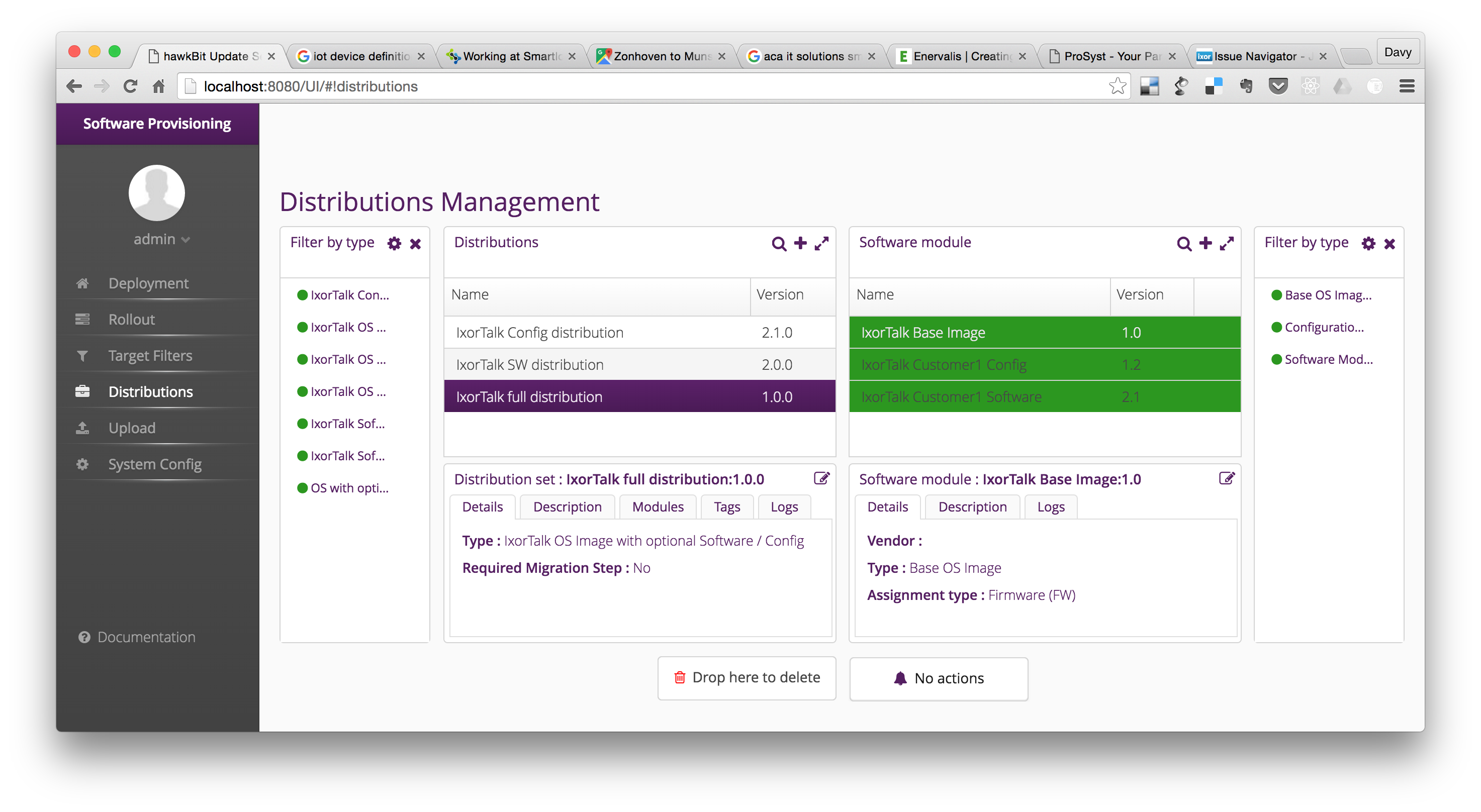Click the Davy profile button
Image resolution: width=1481 pixels, height=812 pixels.
click(1398, 52)
